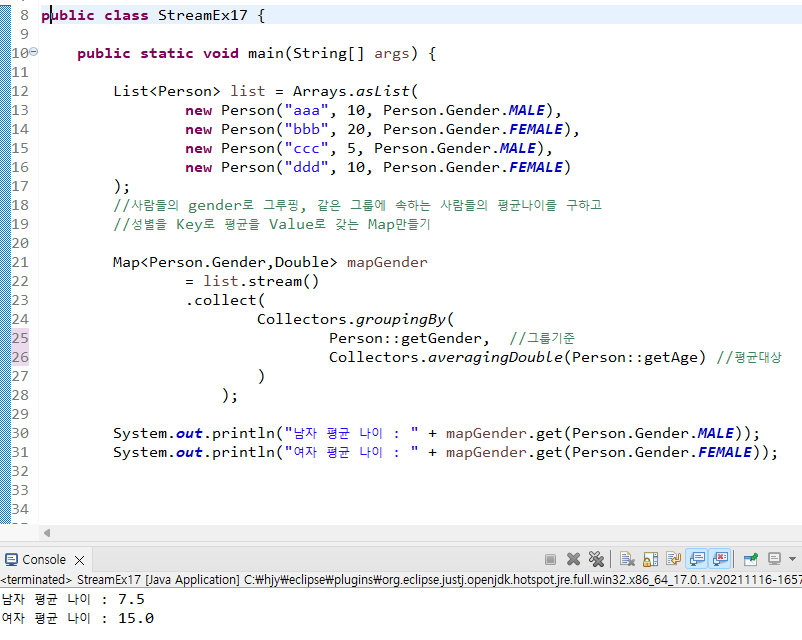The width and height of the screenshot is (802, 640).
Task: Click the Remove Launch icon in the Console
Action: tap(573, 559)
